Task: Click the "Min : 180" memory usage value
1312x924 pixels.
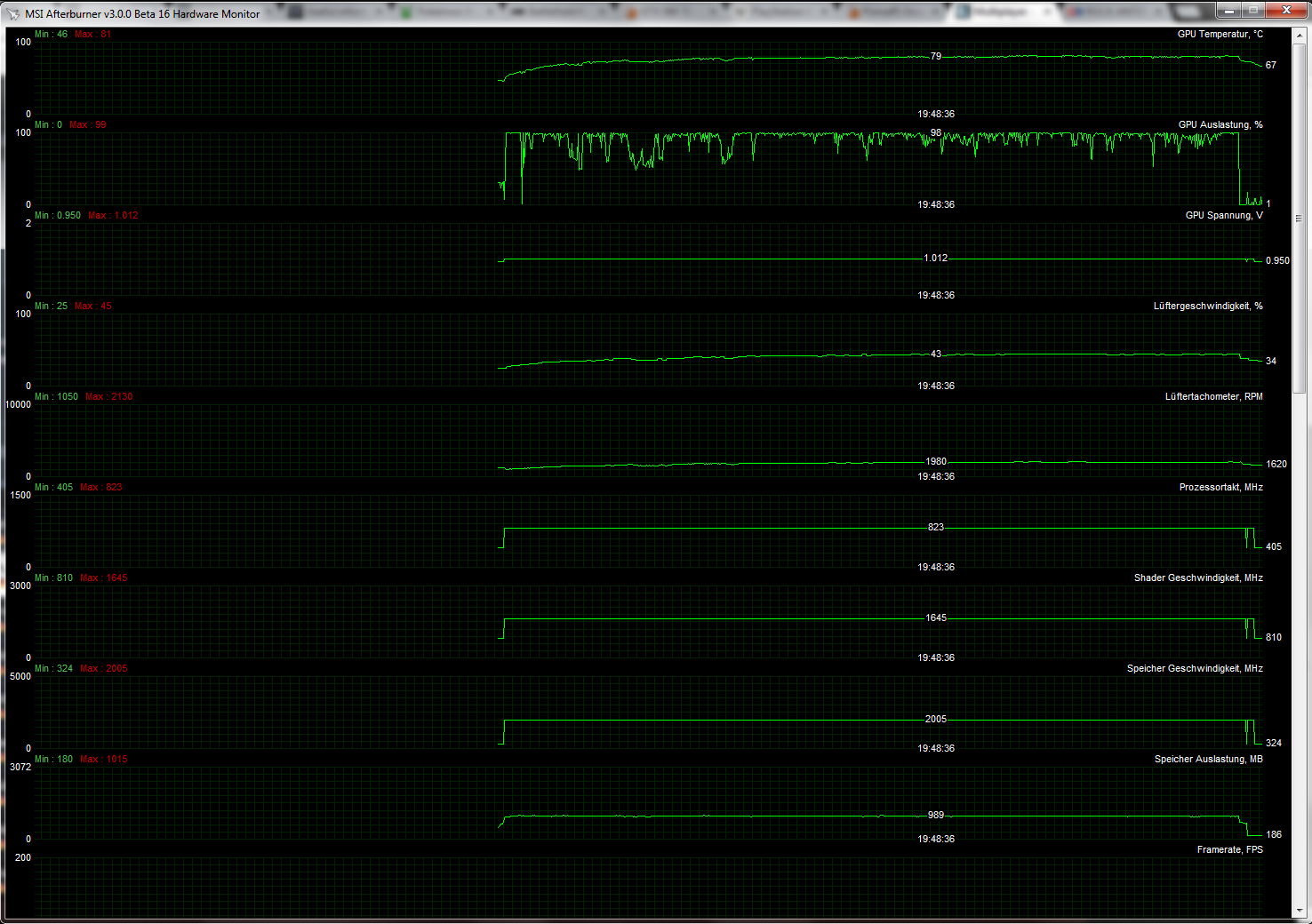Action: (53, 759)
